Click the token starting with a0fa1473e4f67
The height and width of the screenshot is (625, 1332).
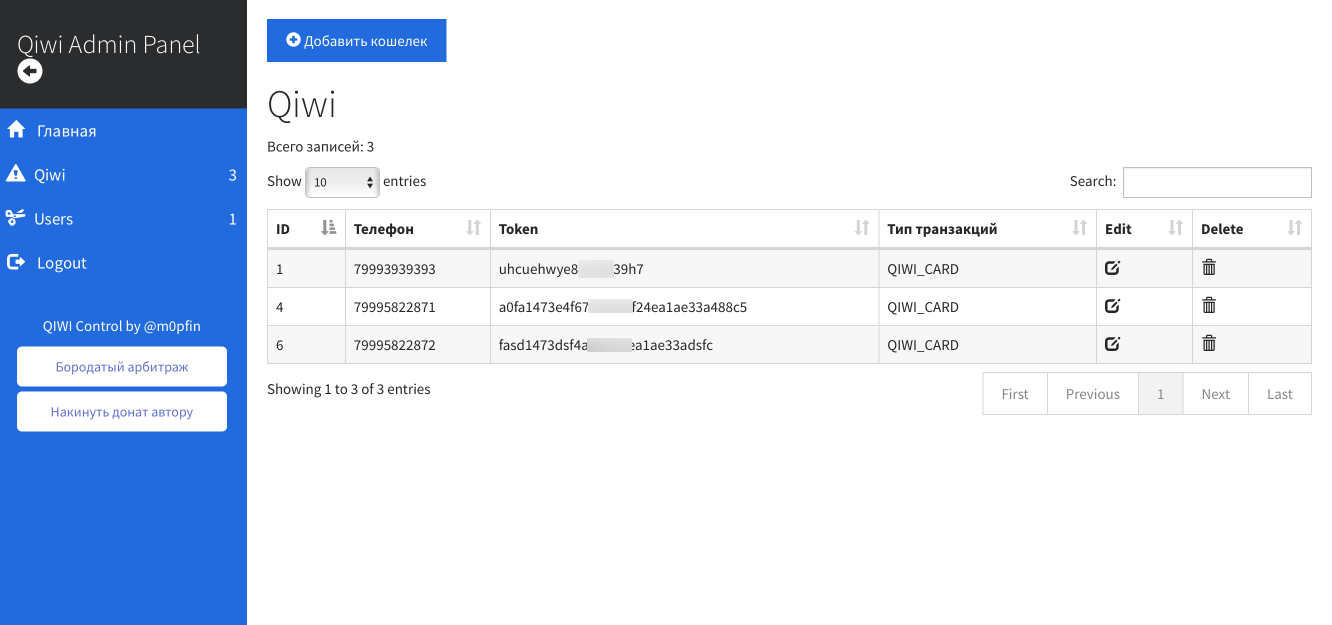pos(623,307)
